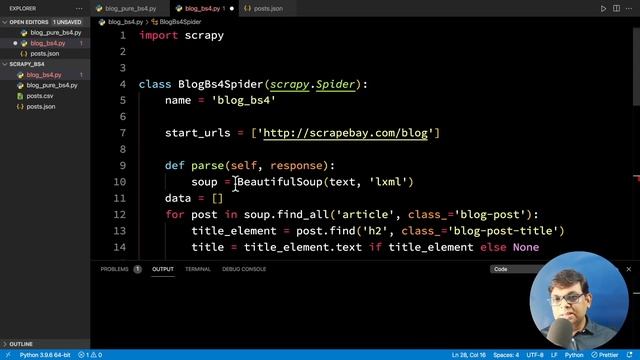Click unsaved dot on blog_bs4.py tab
640x360 pixels.
pos(232,9)
